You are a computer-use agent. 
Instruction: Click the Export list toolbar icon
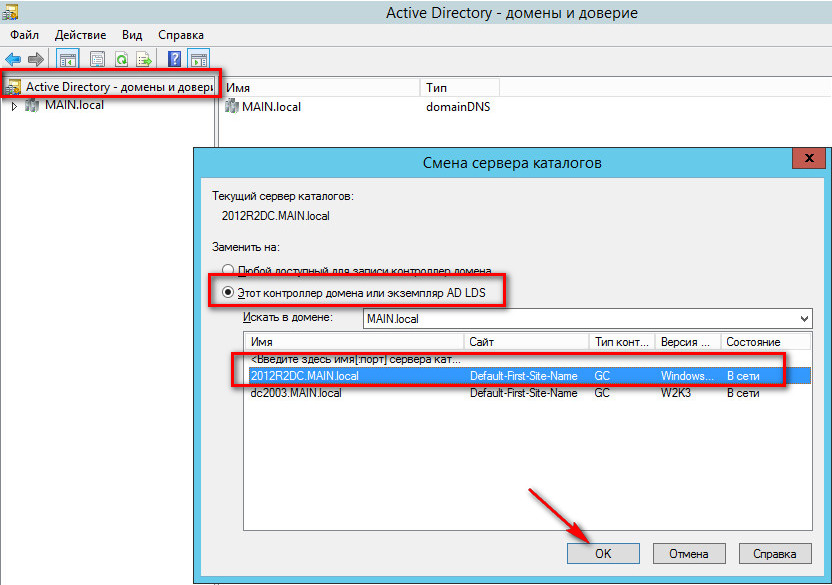point(144,59)
